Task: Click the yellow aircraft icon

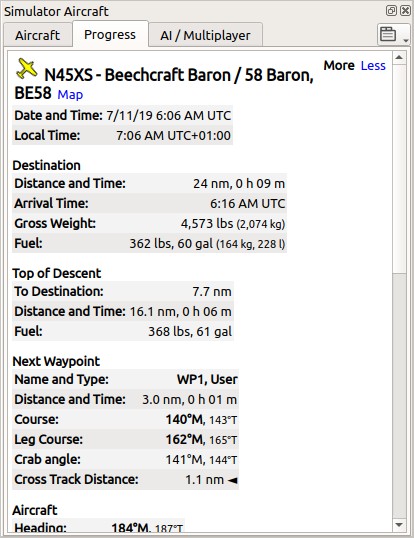Action: [26, 69]
